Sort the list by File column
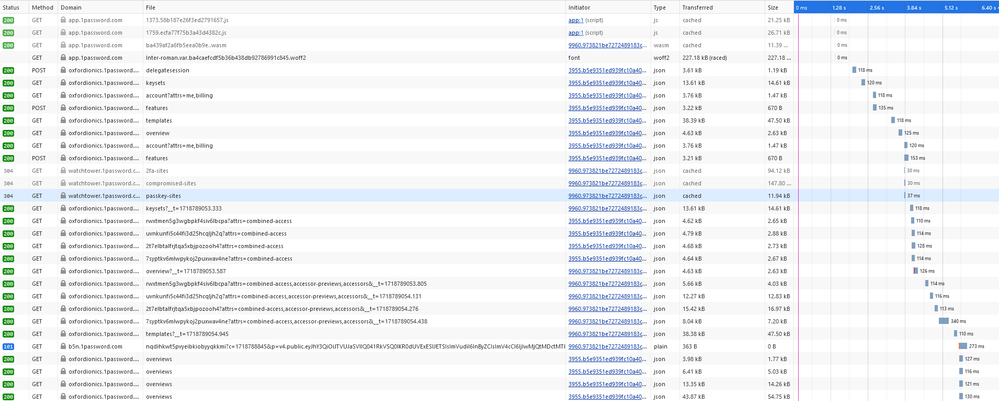 point(150,7)
